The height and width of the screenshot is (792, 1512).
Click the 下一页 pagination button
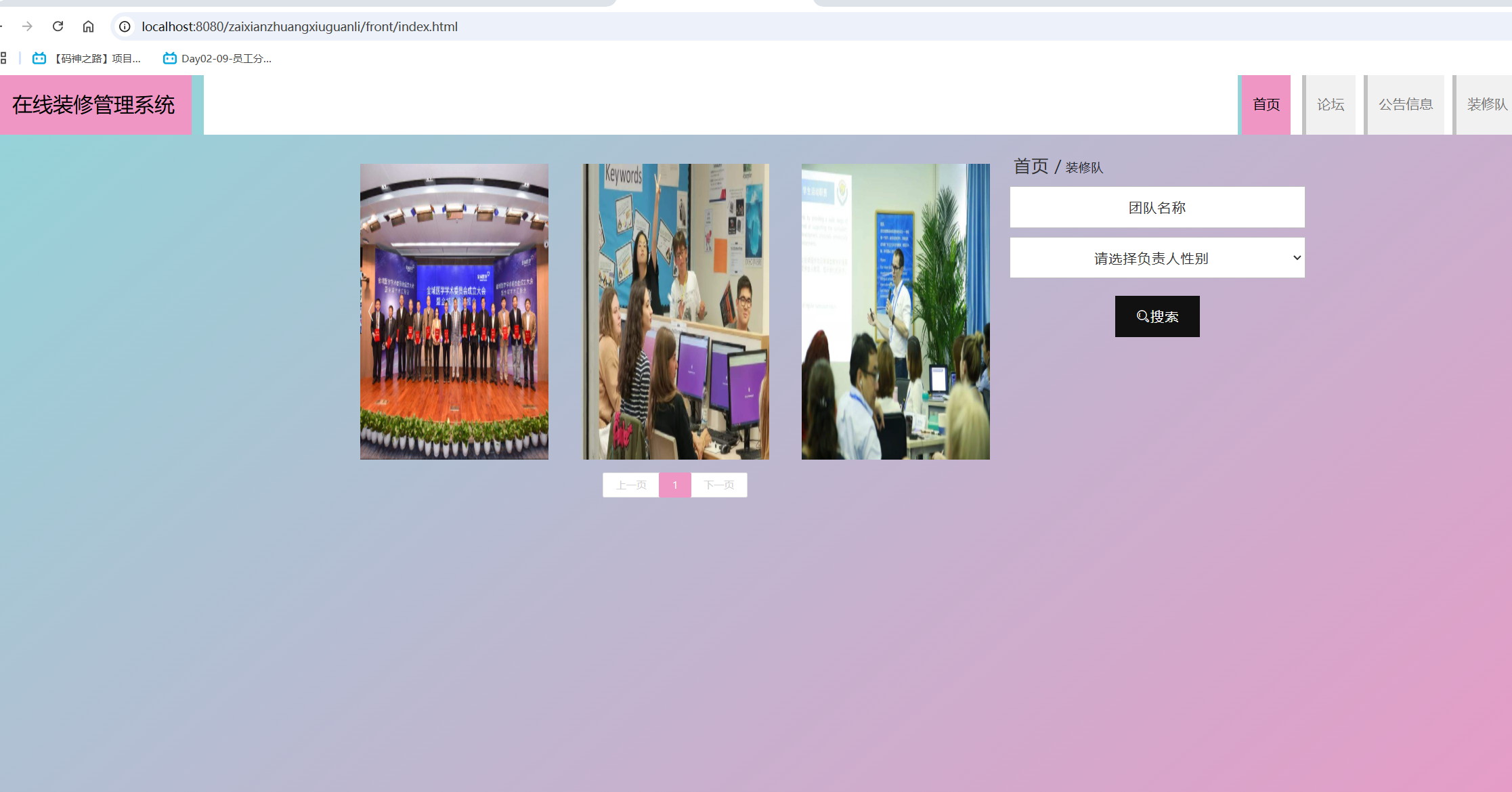point(719,485)
